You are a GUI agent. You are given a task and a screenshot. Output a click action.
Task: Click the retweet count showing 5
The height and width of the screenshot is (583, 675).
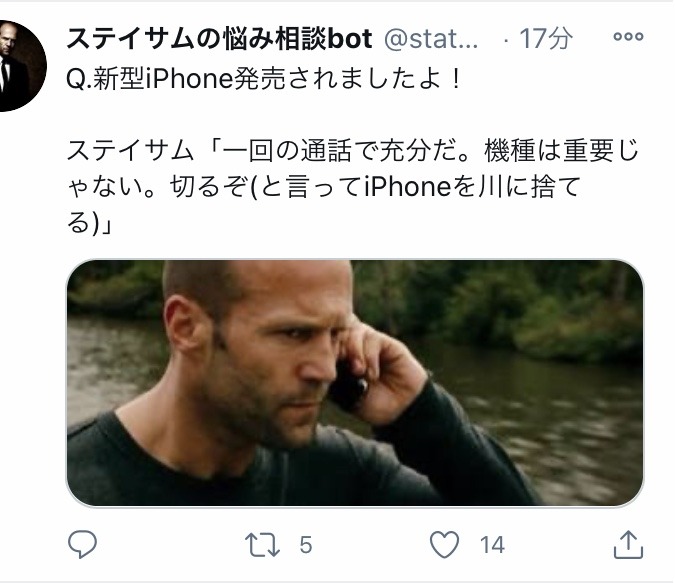point(306,545)
